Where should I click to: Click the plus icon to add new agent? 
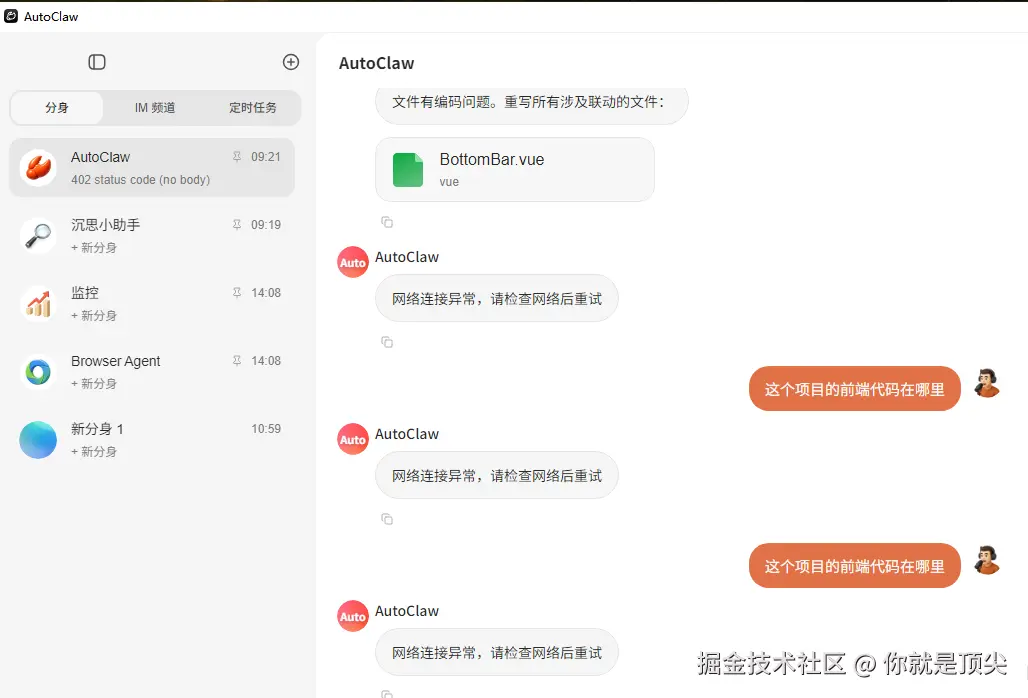click(290, 61)
